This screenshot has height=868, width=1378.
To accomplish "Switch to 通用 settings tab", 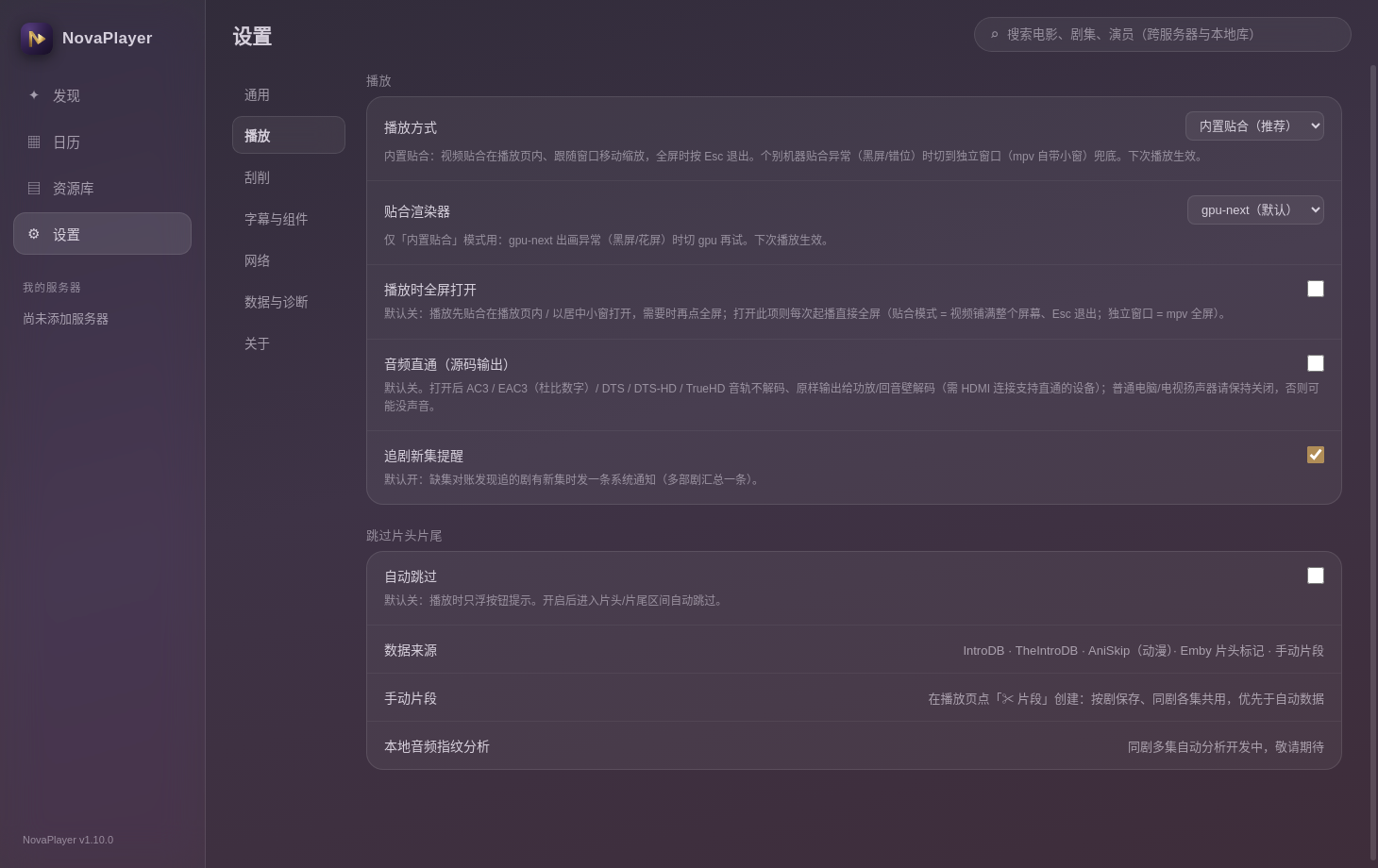I will click(289, 94).
